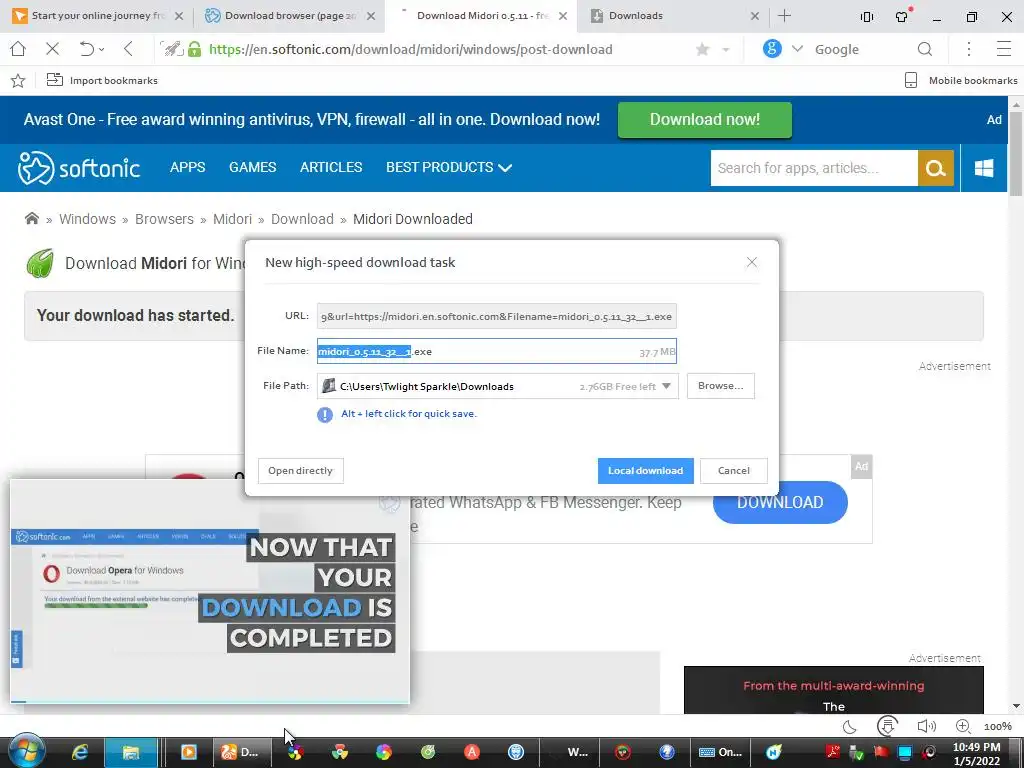Image resolution: width=1024 pixels, height=768 pixels.
Task: Click Windows breadcrumb link
Action: (x=88, y=219)
